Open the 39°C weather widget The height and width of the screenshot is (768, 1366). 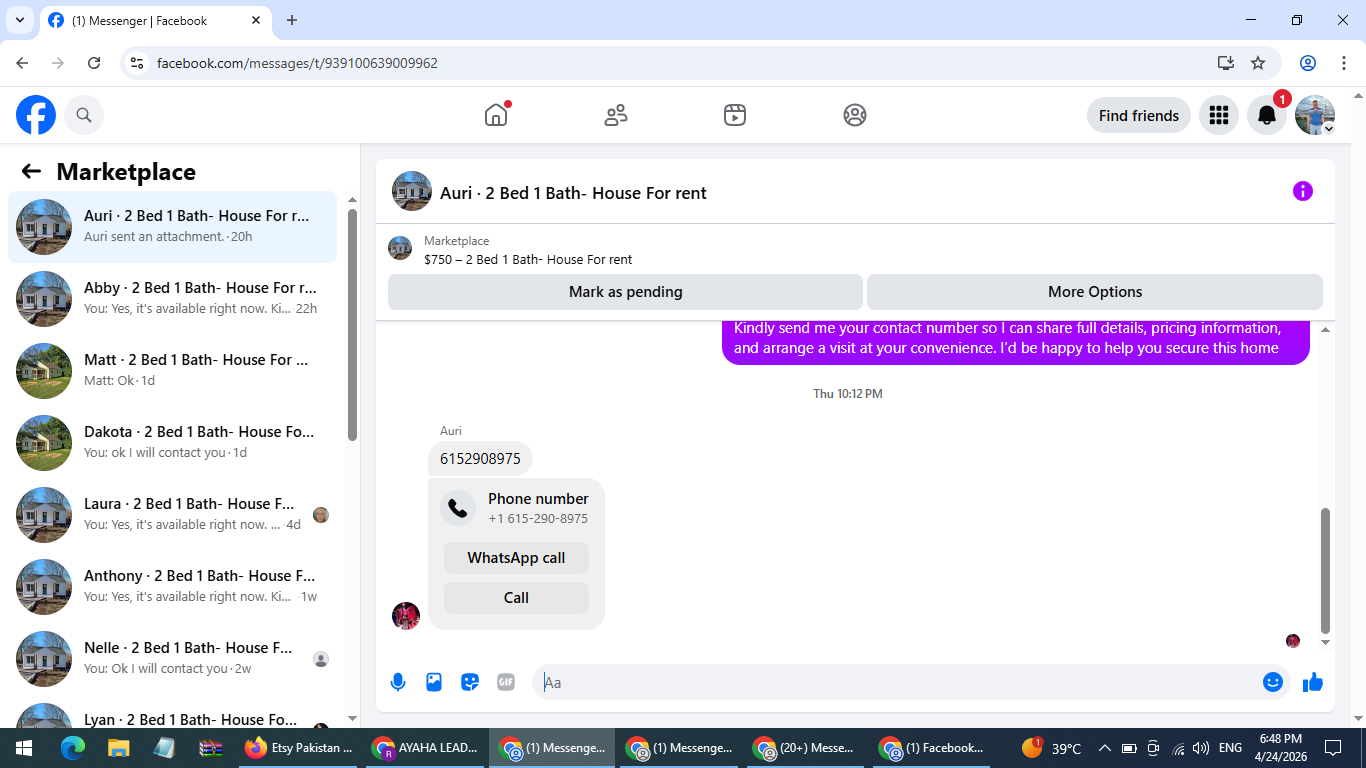pyautogui.click(x=1051, y=748)
